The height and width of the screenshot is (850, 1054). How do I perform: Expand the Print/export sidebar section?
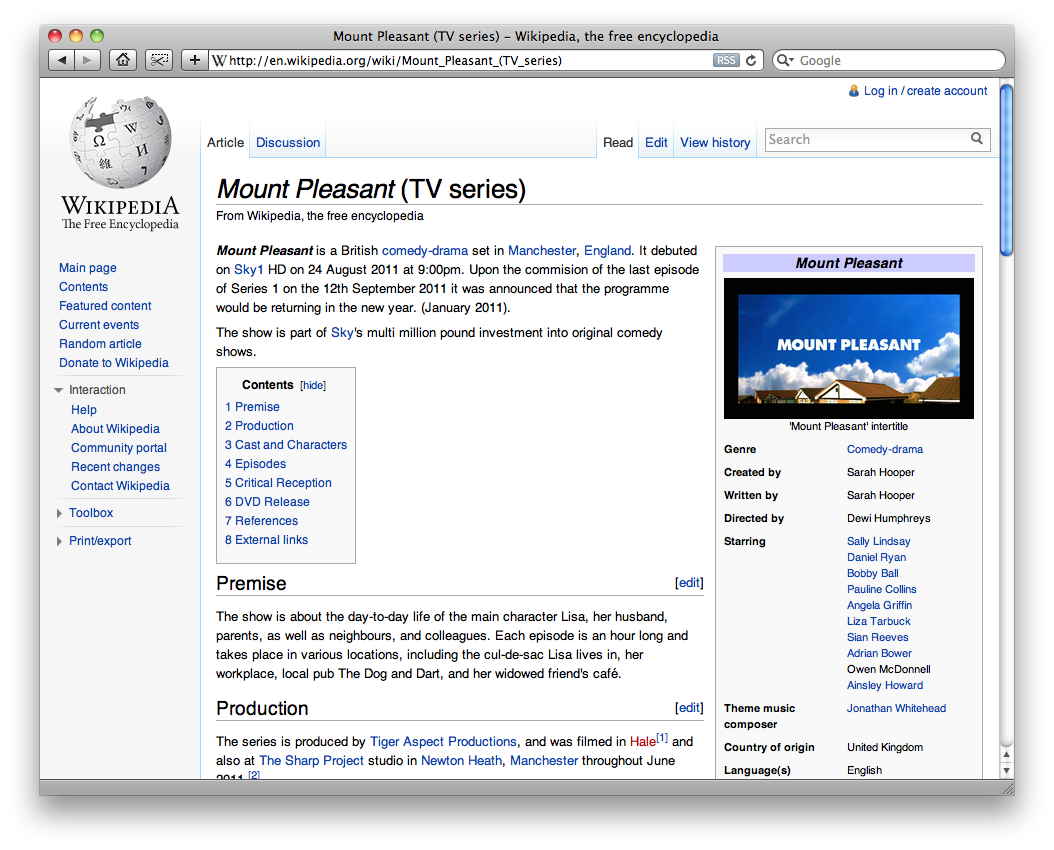pos(59,542)
